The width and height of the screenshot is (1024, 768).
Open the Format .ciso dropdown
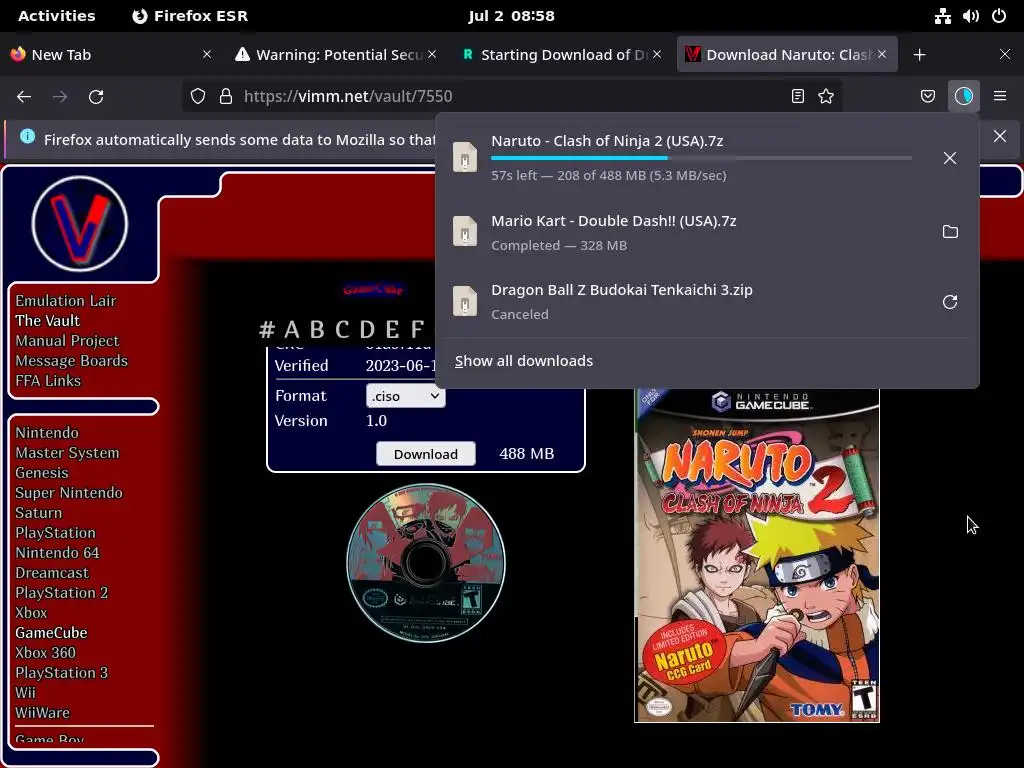[406, 396]
